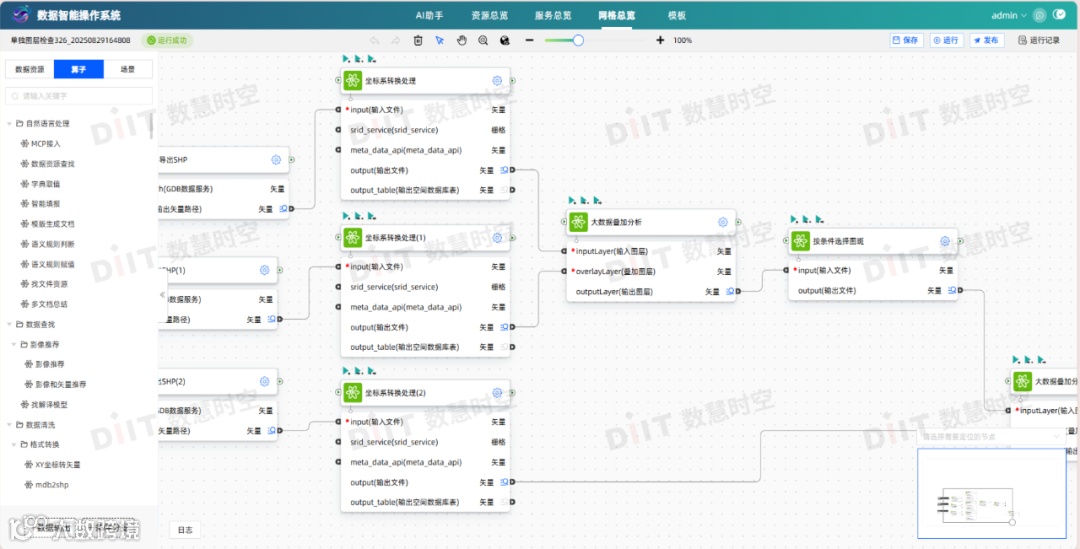
Task: Click the keyword search input field
Action: coord(79,96)
